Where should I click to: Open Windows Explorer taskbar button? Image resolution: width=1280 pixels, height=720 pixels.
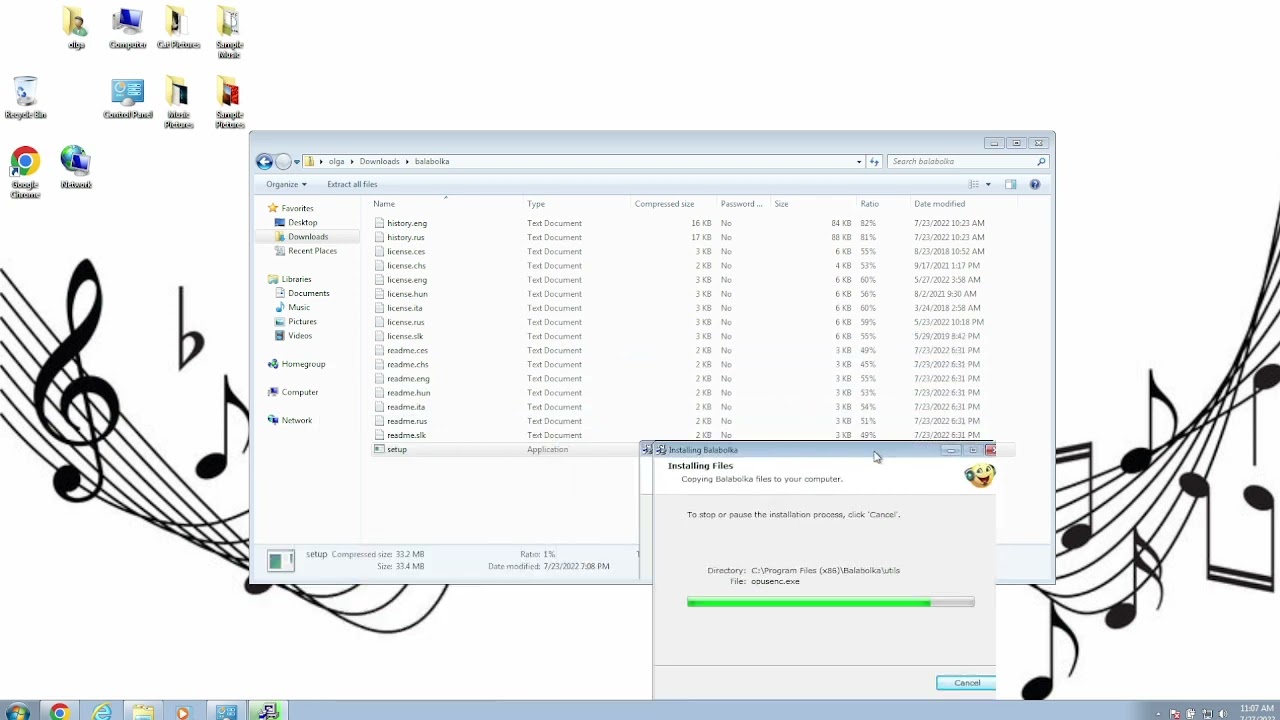pyautogui.click(x=143, y=712)
